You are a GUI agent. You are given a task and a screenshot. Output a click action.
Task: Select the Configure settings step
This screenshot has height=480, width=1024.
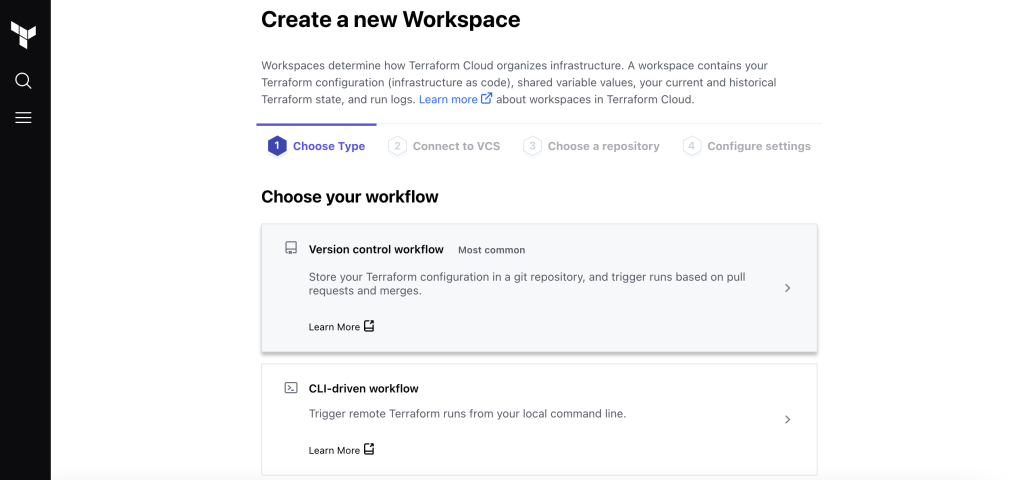point(746,146)
